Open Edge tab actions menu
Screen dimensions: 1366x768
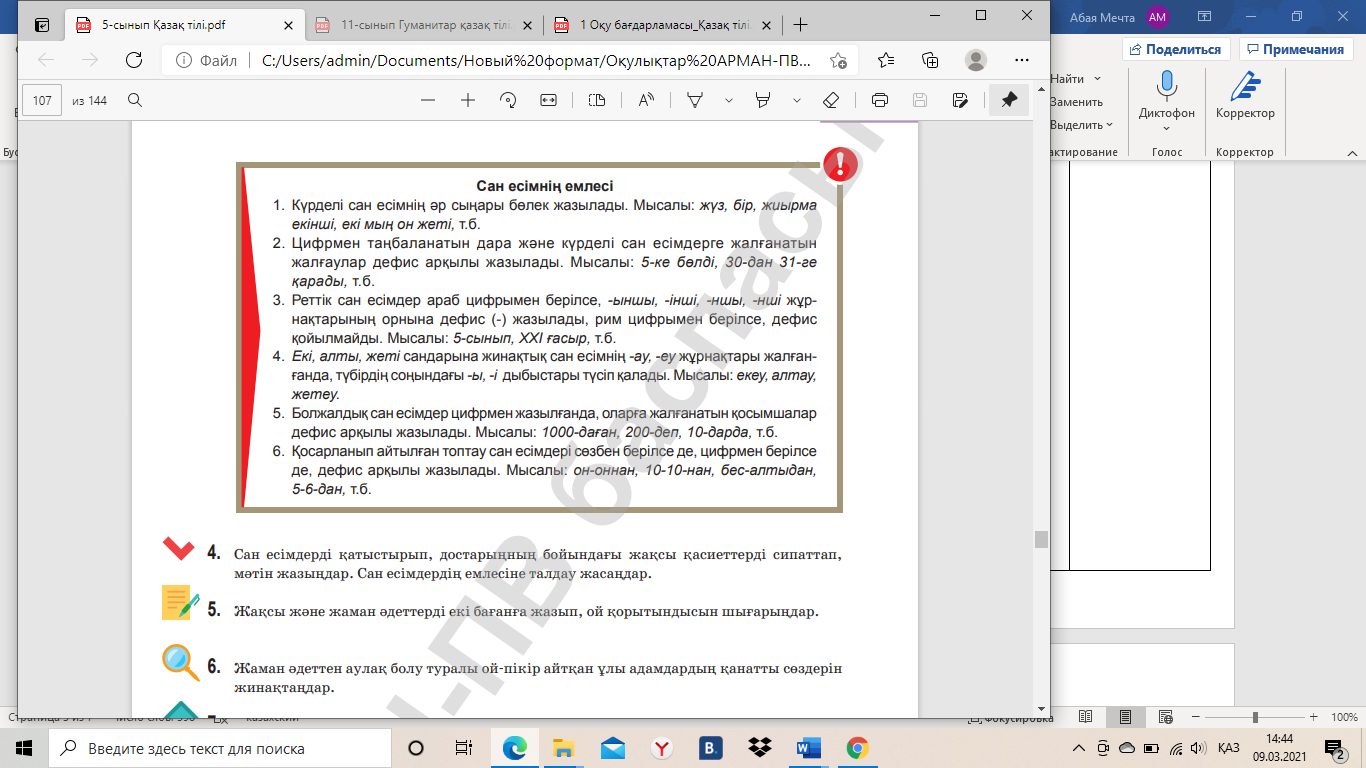(41, 25)
